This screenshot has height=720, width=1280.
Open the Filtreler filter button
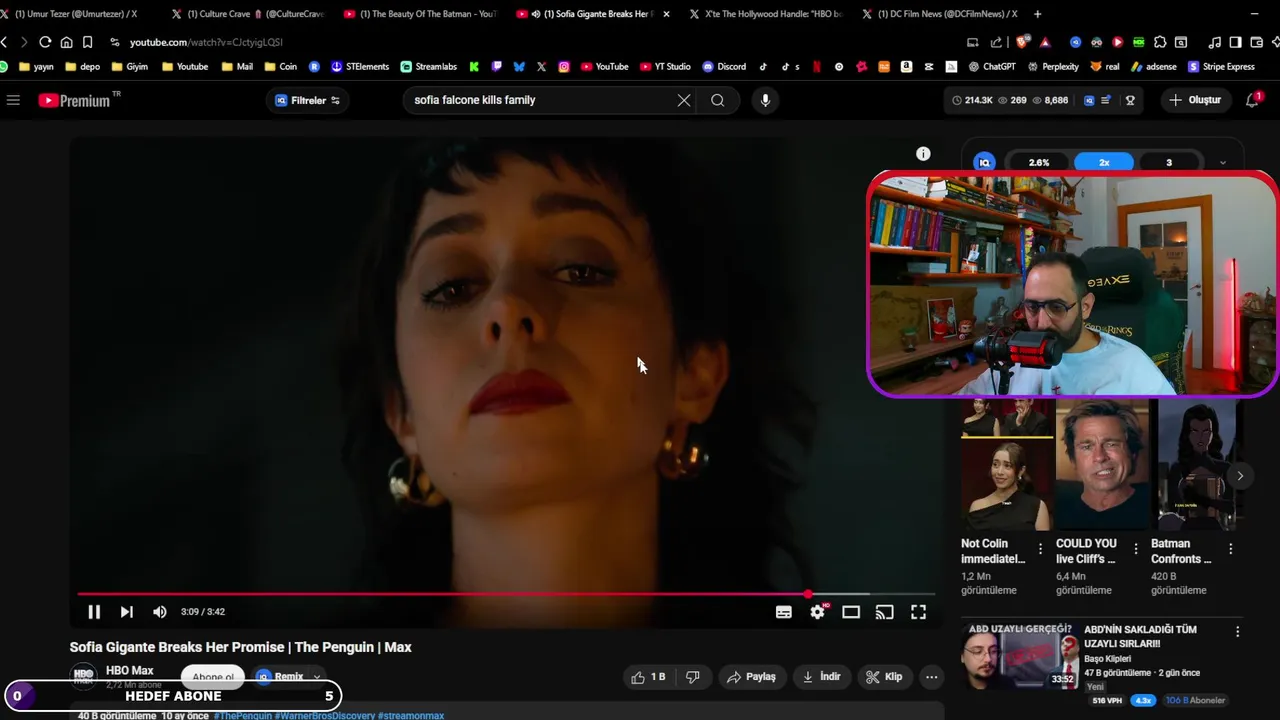pyautogui.click(x=307, y=100)
